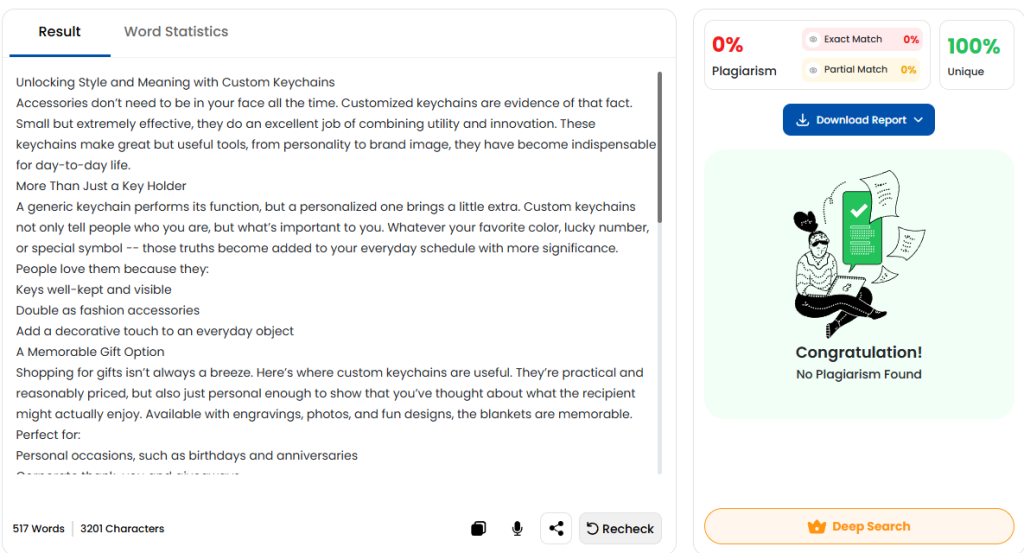Click the 517 Words counter
The height and width of the screenshot is (553, 1024).
39,529
